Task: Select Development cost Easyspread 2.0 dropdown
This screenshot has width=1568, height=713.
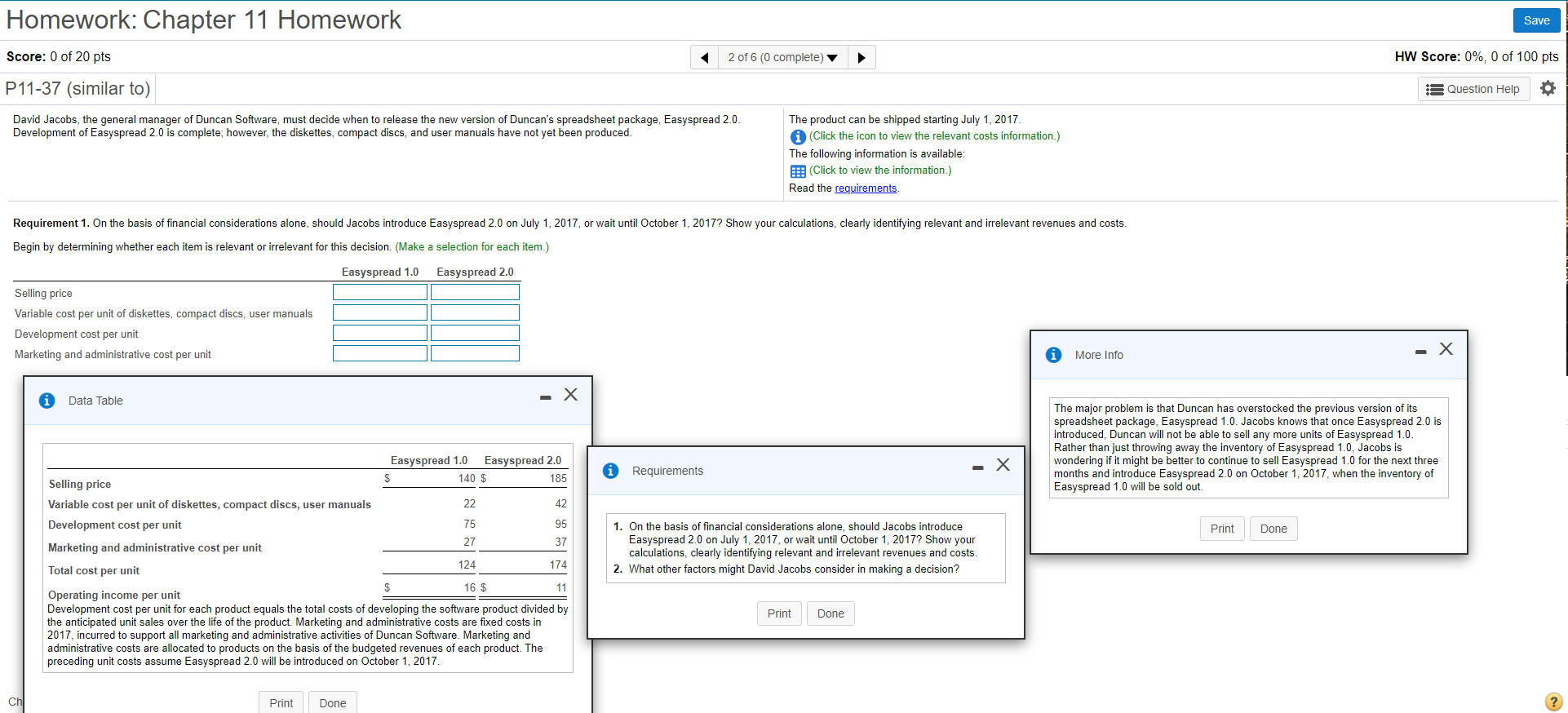Action: coord(475,333)
